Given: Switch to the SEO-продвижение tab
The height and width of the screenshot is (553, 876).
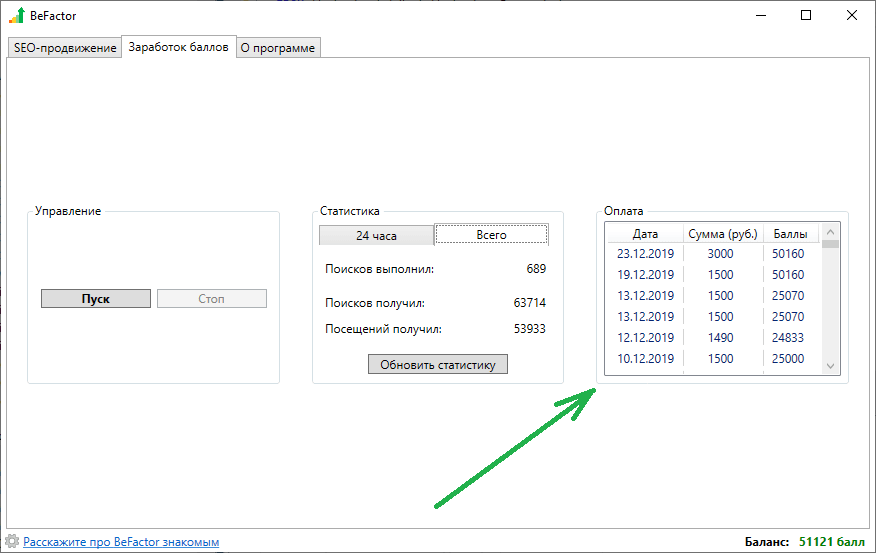Looking at the screenshot, I should point(65,47).
